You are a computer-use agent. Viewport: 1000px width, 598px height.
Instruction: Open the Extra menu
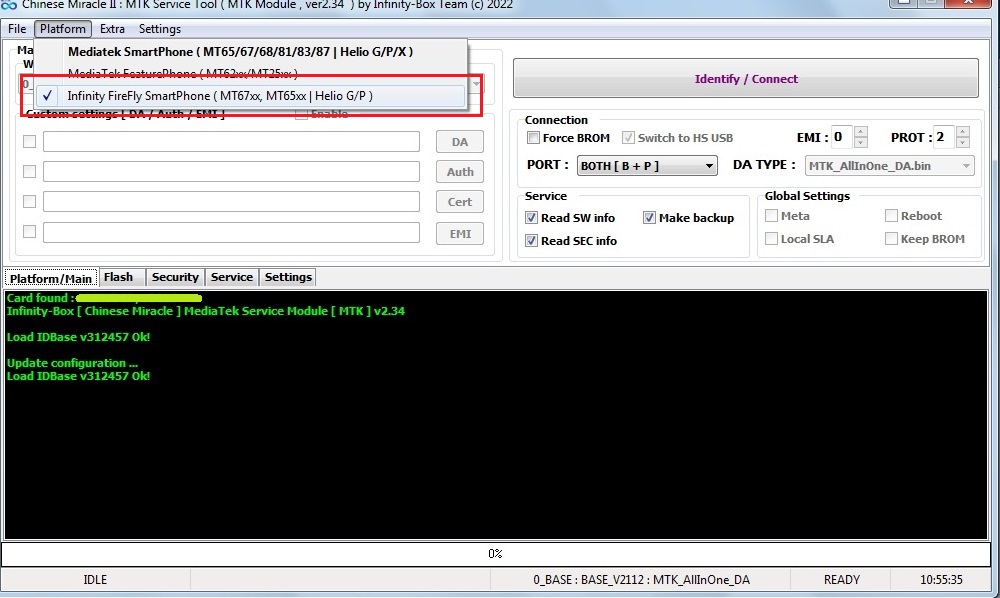(112, 29)
